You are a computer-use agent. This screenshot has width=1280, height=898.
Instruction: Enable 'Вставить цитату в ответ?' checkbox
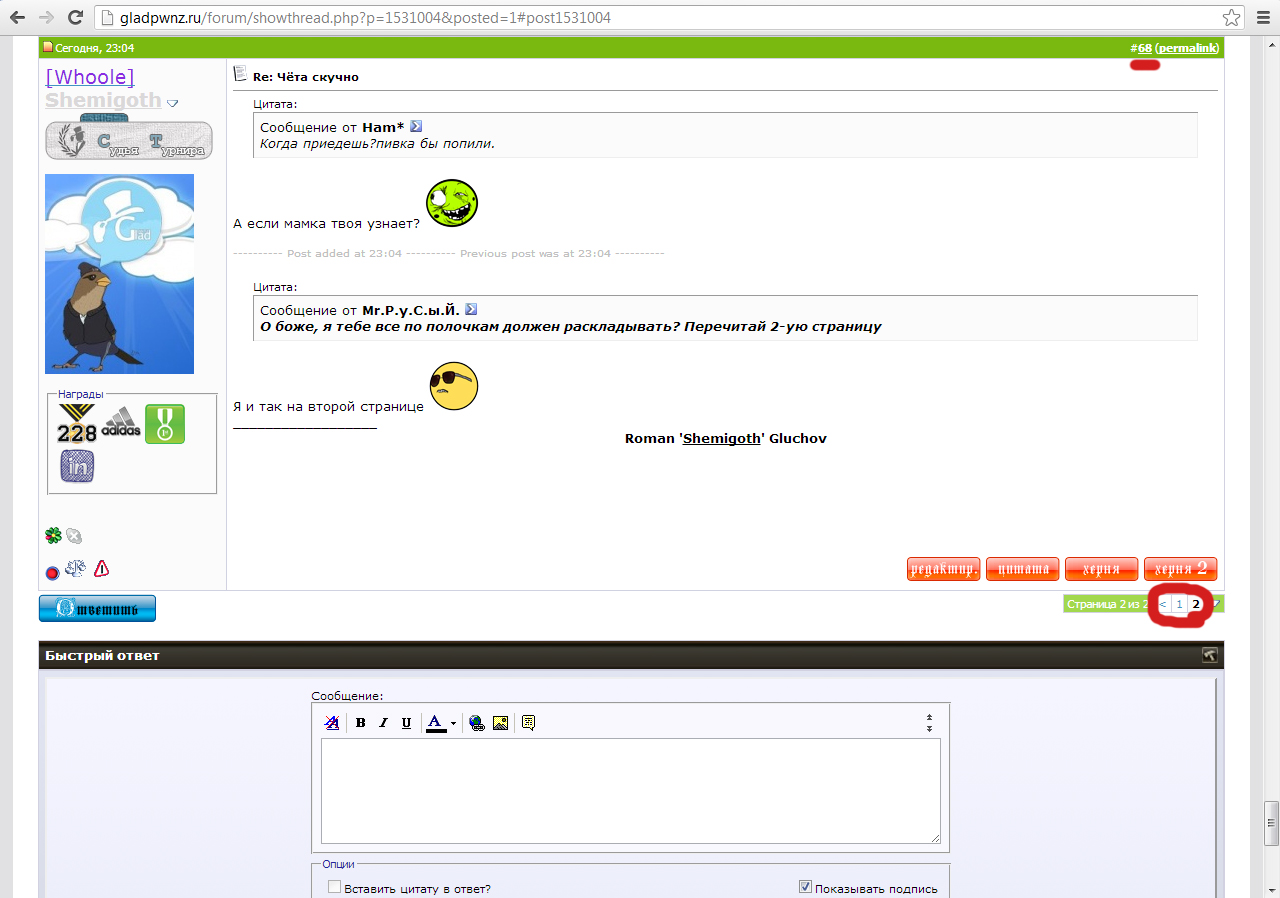(334, 887)
